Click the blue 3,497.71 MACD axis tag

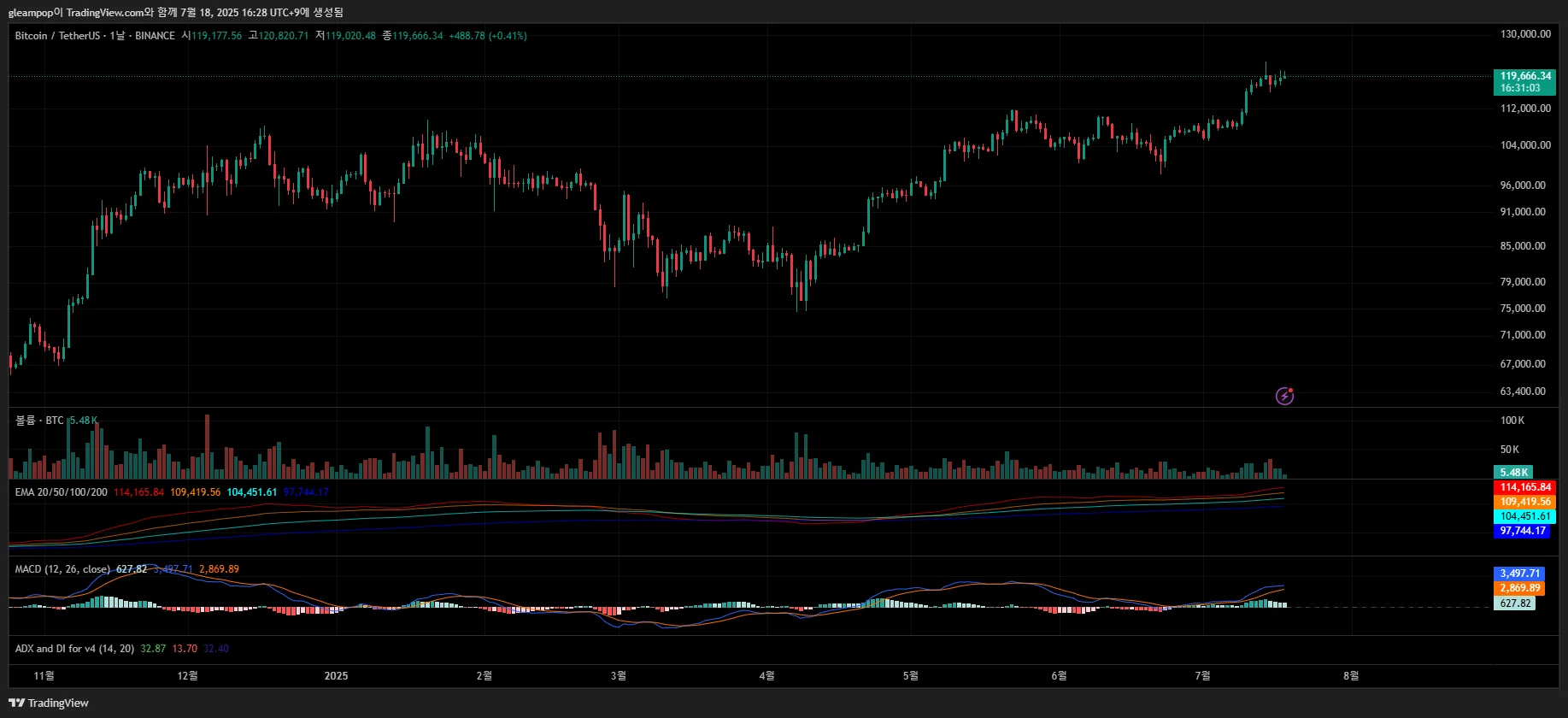(1519, 574)
